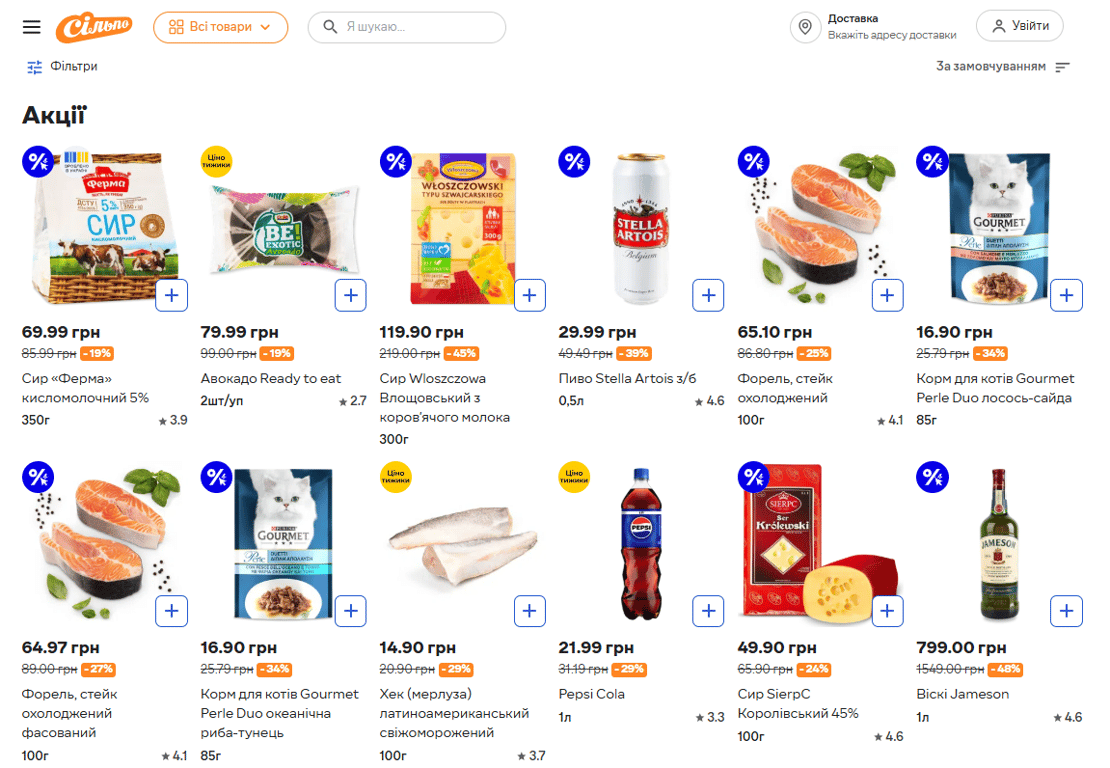
Task: Open the За замовчуванням sort dropdown
Action: pyautogui.click(x=1002, y=67)
